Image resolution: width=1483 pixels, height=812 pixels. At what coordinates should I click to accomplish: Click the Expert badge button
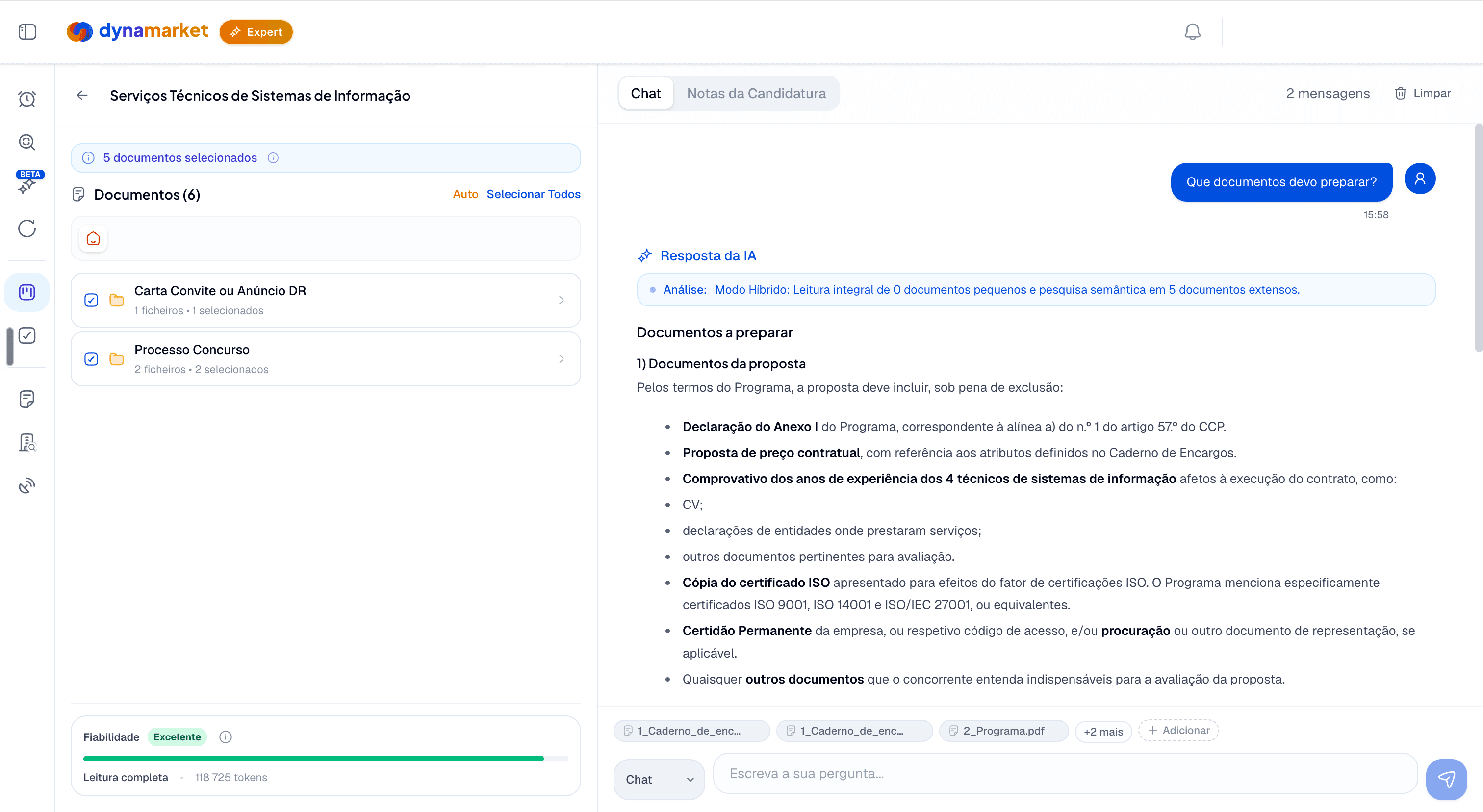coord(256,32)
